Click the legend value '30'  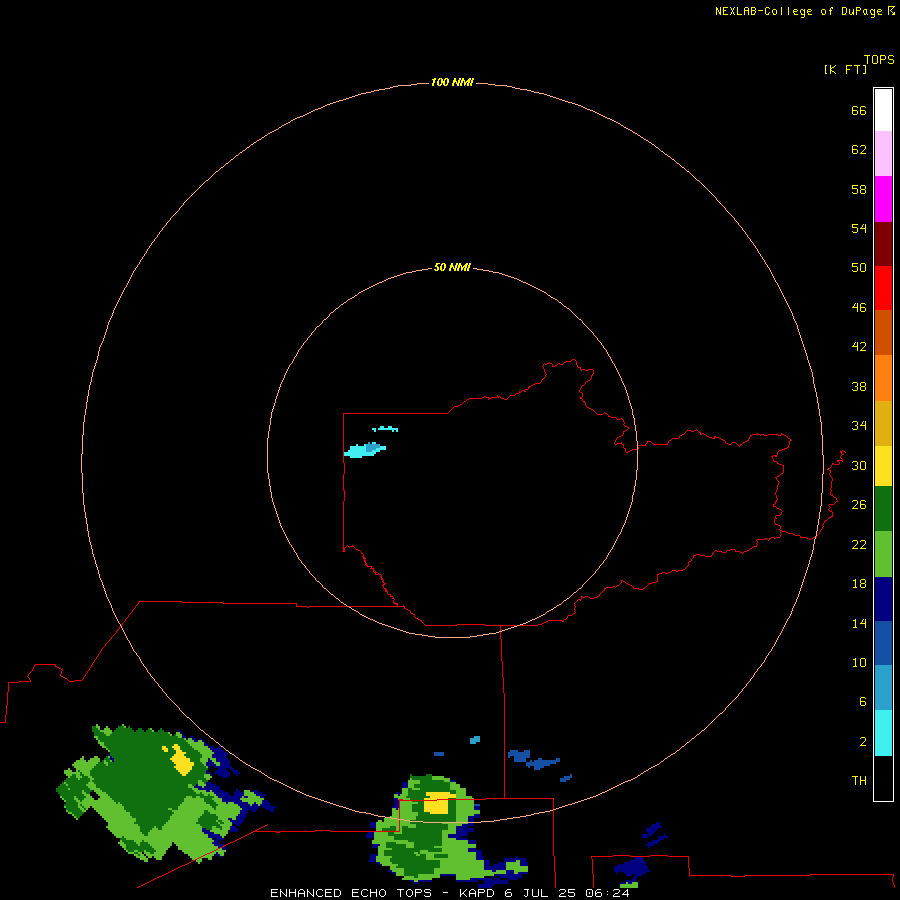coord(859,465)
